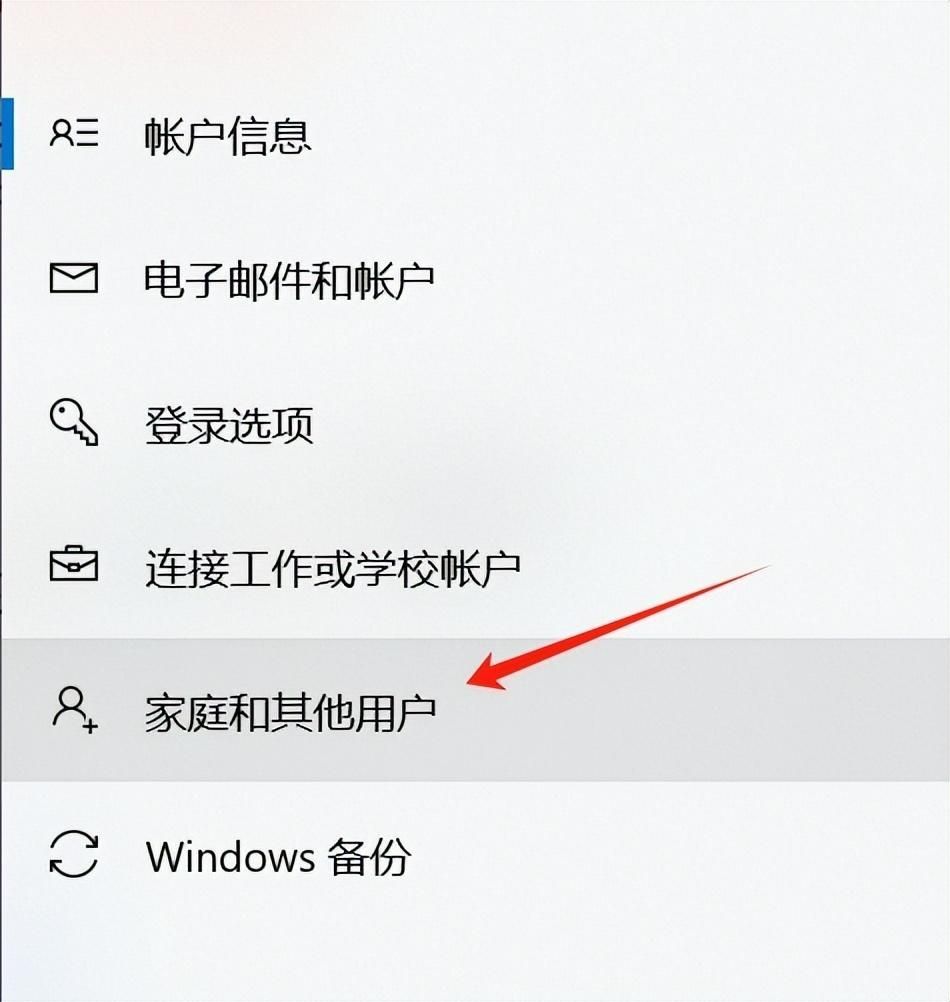
Task: Select 电子邮件和帐户 text label
Action: click(x=289, y=280)
